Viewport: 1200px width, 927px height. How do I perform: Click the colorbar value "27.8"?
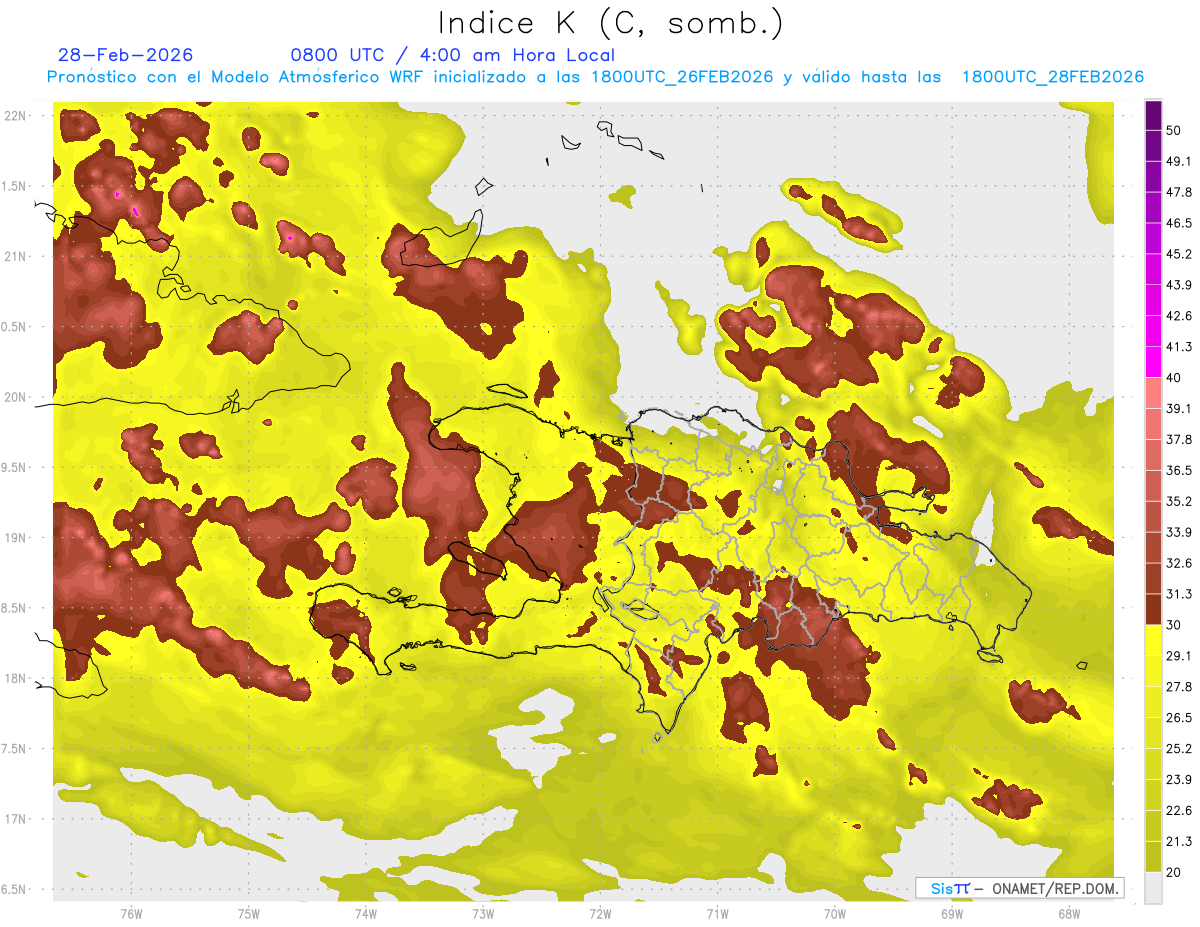click(x=1180, y=686)
